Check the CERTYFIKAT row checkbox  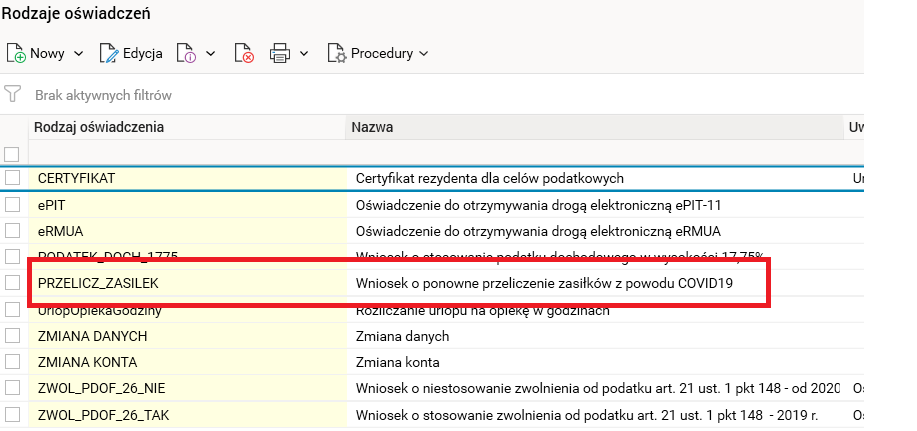[12, 178]
